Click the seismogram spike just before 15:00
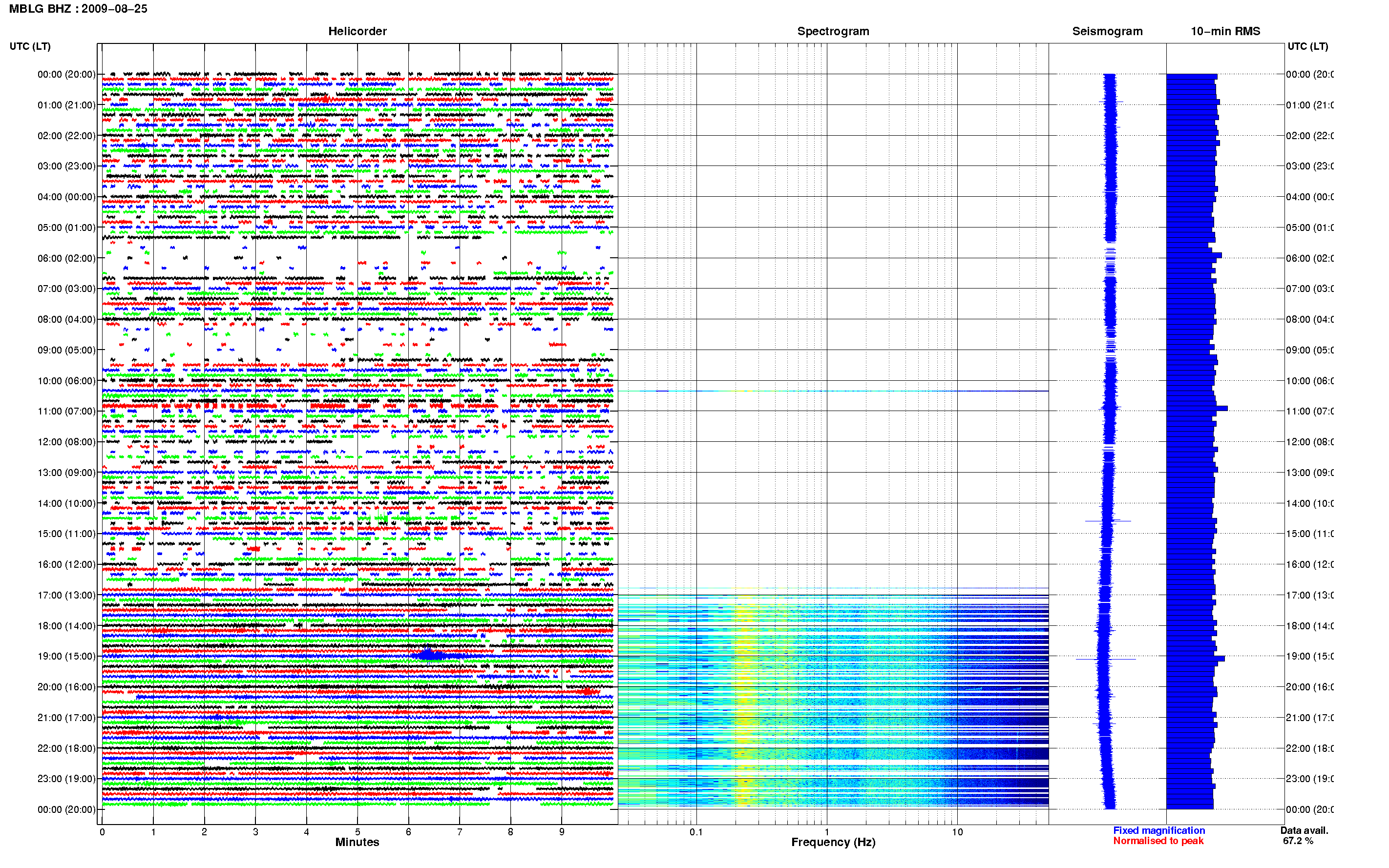This screenshot has width=1389, height=868. pyautogui.click(x=1108, y=521)
